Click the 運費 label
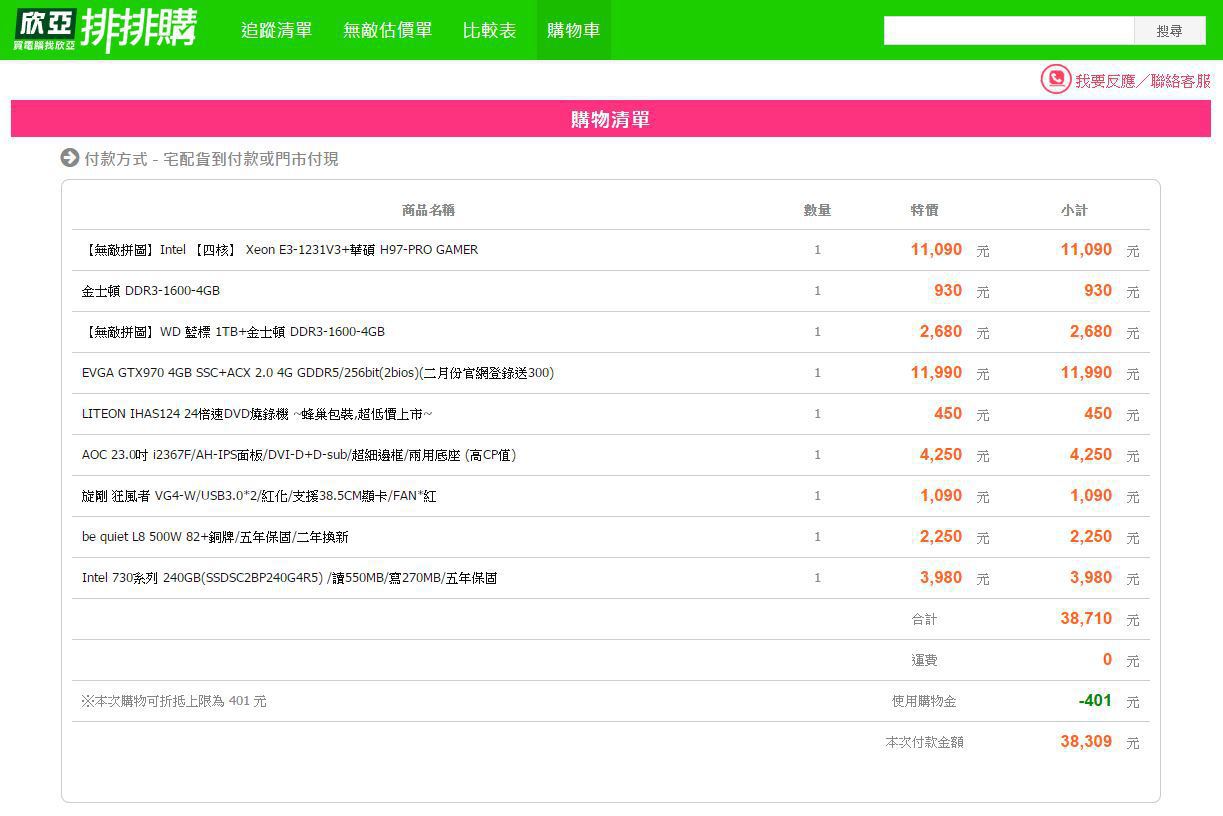Image resolution: width=1223 pixels, height=816 pixels. [x=924, y=661]
